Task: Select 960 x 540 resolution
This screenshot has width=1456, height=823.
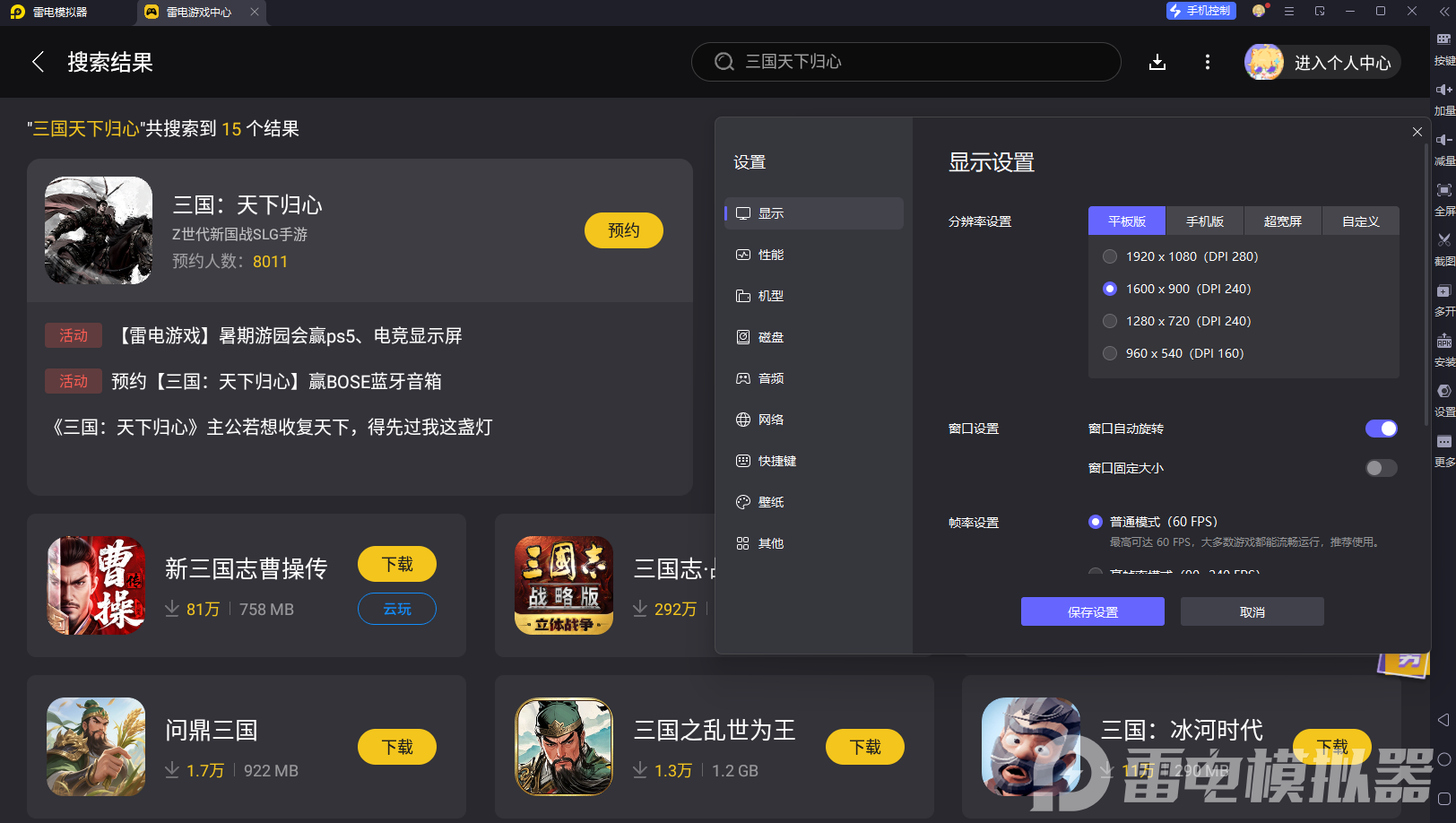Action: [x=1110, y=353]
